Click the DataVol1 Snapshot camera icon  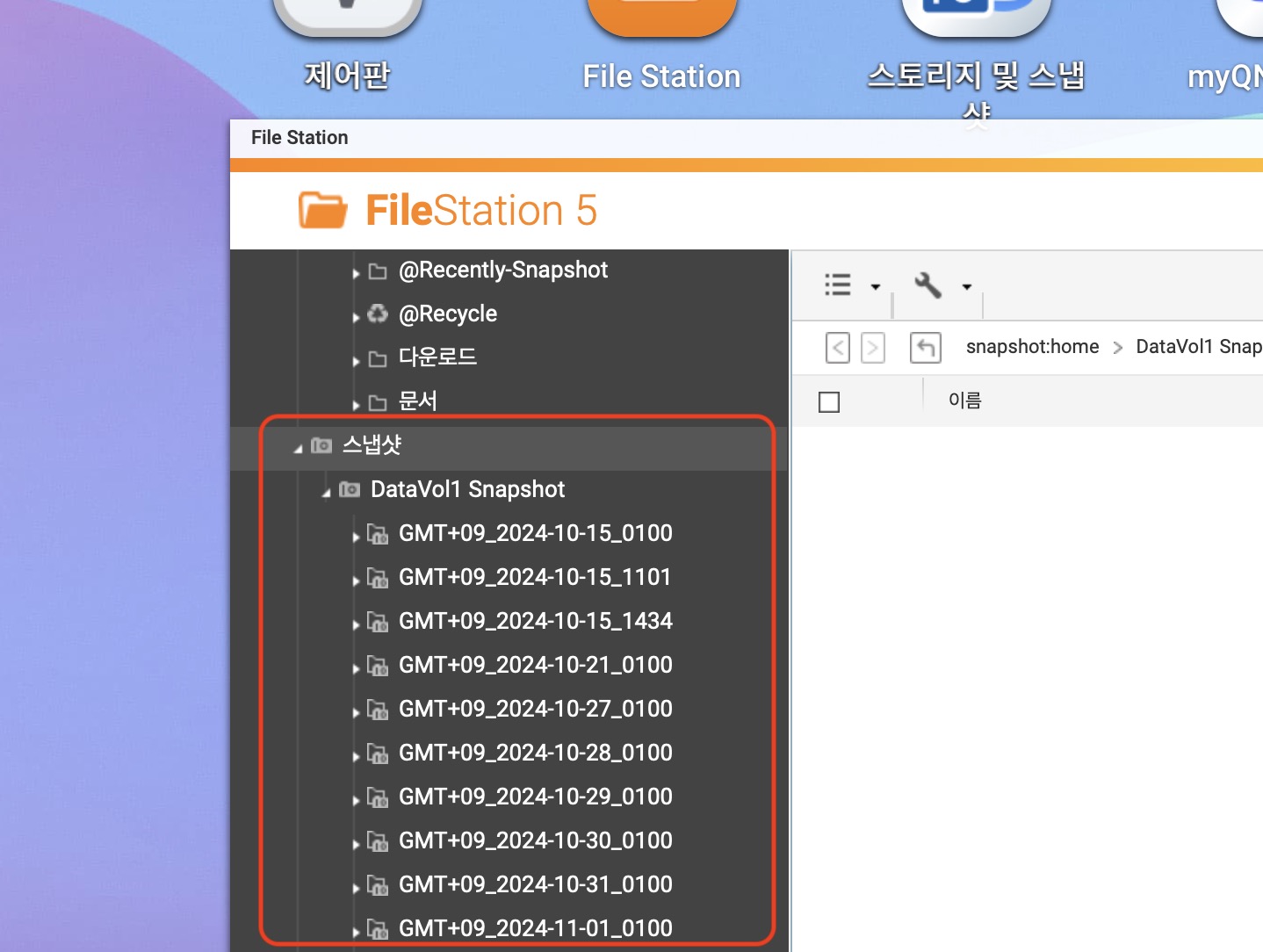pyautogui.click(x=350, y=490)
